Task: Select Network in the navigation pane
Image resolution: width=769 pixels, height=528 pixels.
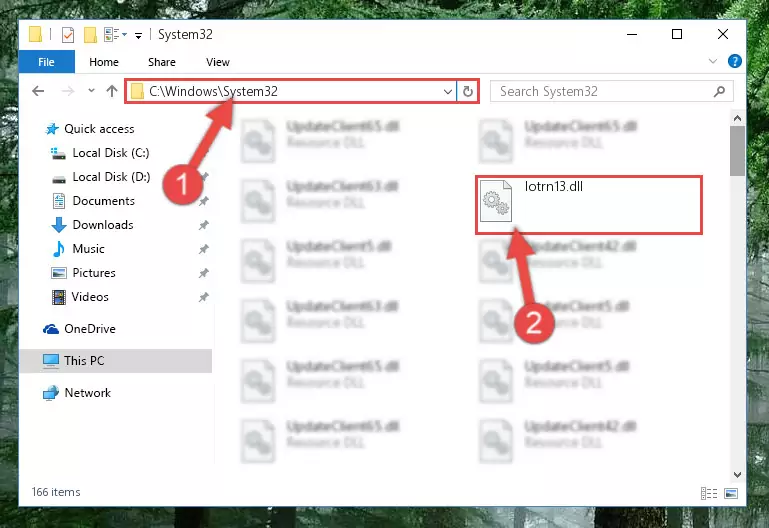Action: [x=88, y=393]
